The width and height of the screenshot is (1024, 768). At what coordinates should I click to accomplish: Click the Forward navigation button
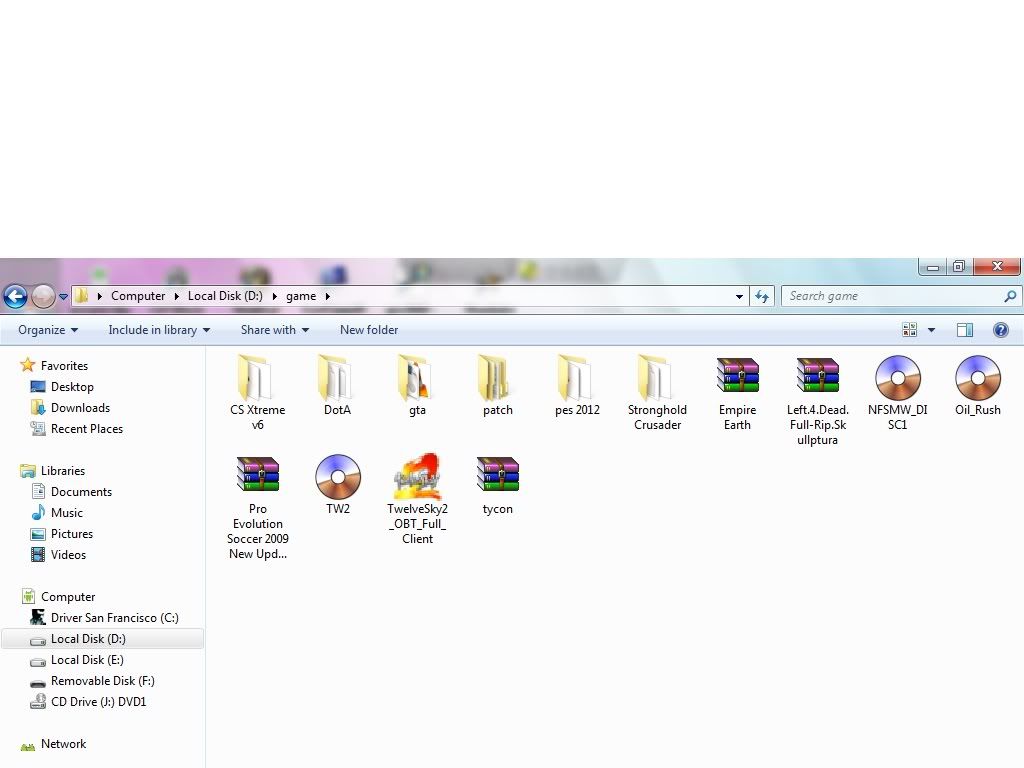coord(43,296)
